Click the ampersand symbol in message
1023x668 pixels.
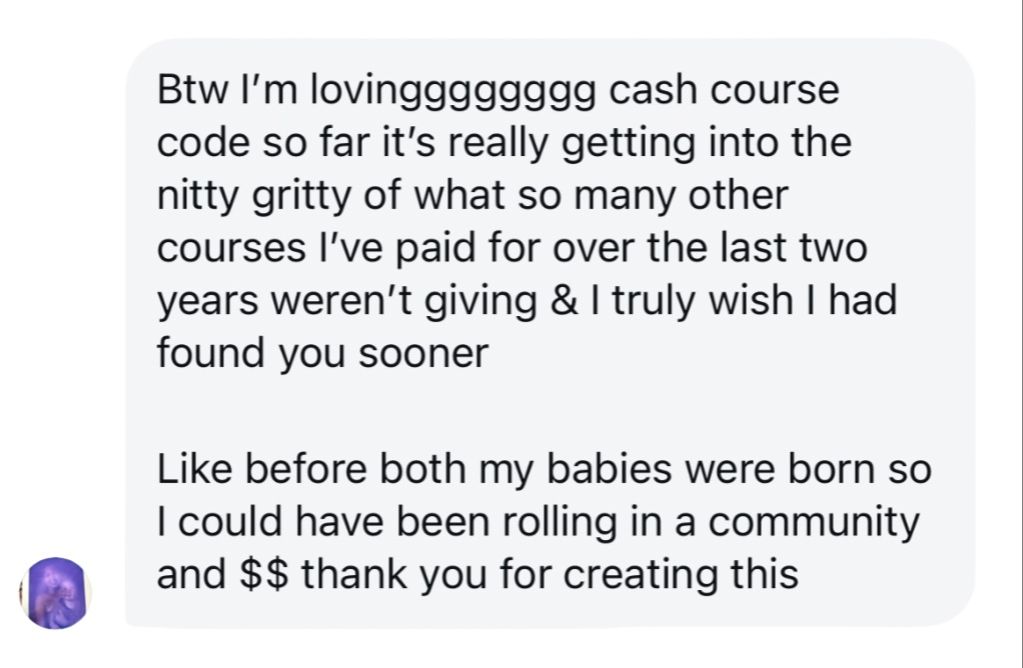pyautogui.click(x=563, y=301)
